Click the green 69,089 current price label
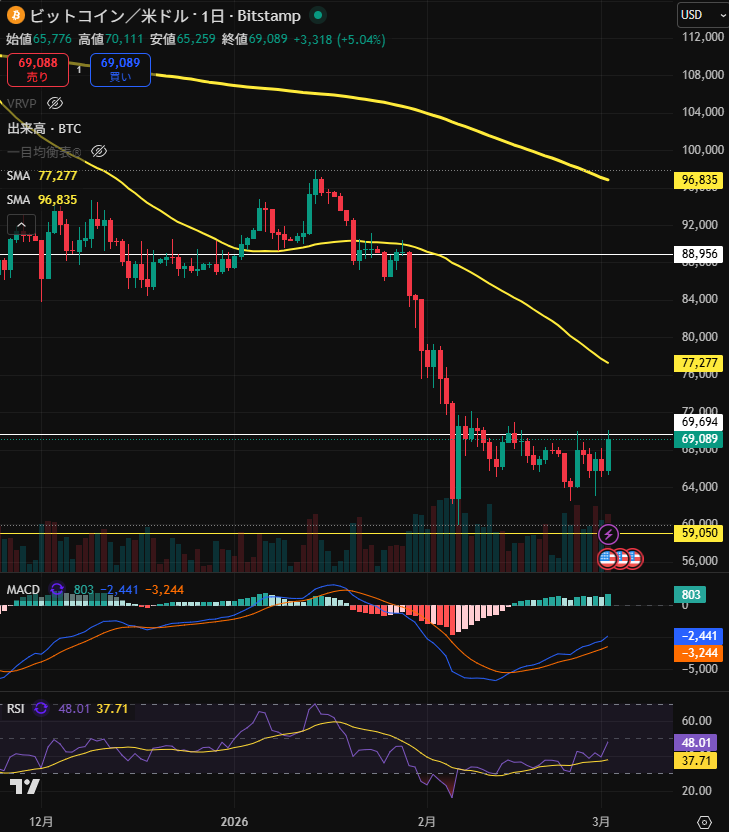Screen dimensions: 729x832 [x=700, y=439]
